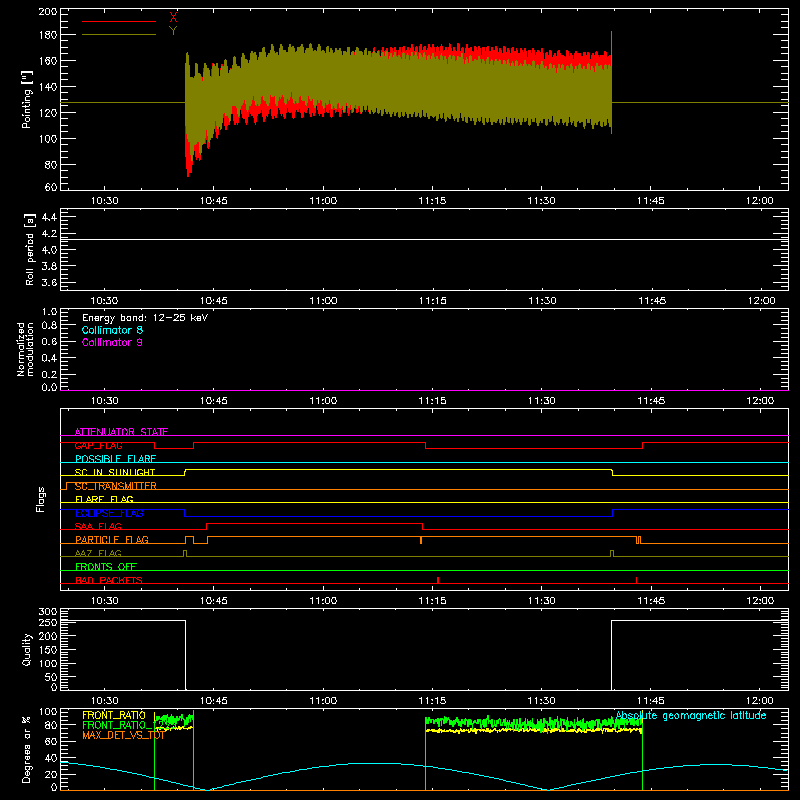The image size is (800, 800).
Task: Click the 11:00 tick under the Flags plot
Action: click(x=323, y=601)
